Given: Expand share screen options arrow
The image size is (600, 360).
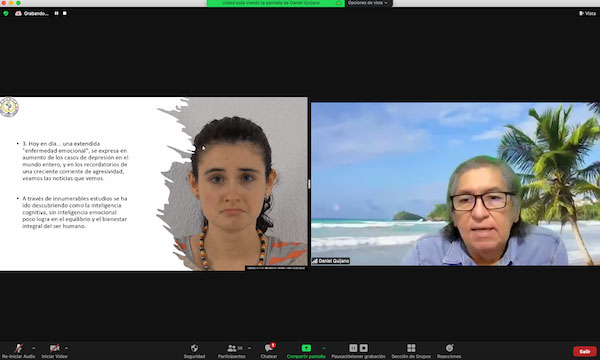Looking at the screenshot, I should point(324,348).
